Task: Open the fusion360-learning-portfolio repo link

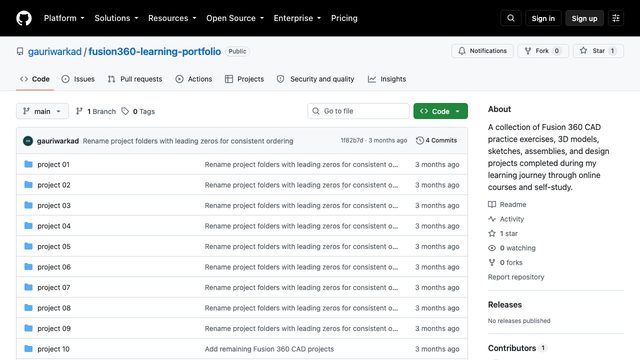Action: (x=155, y=51)
